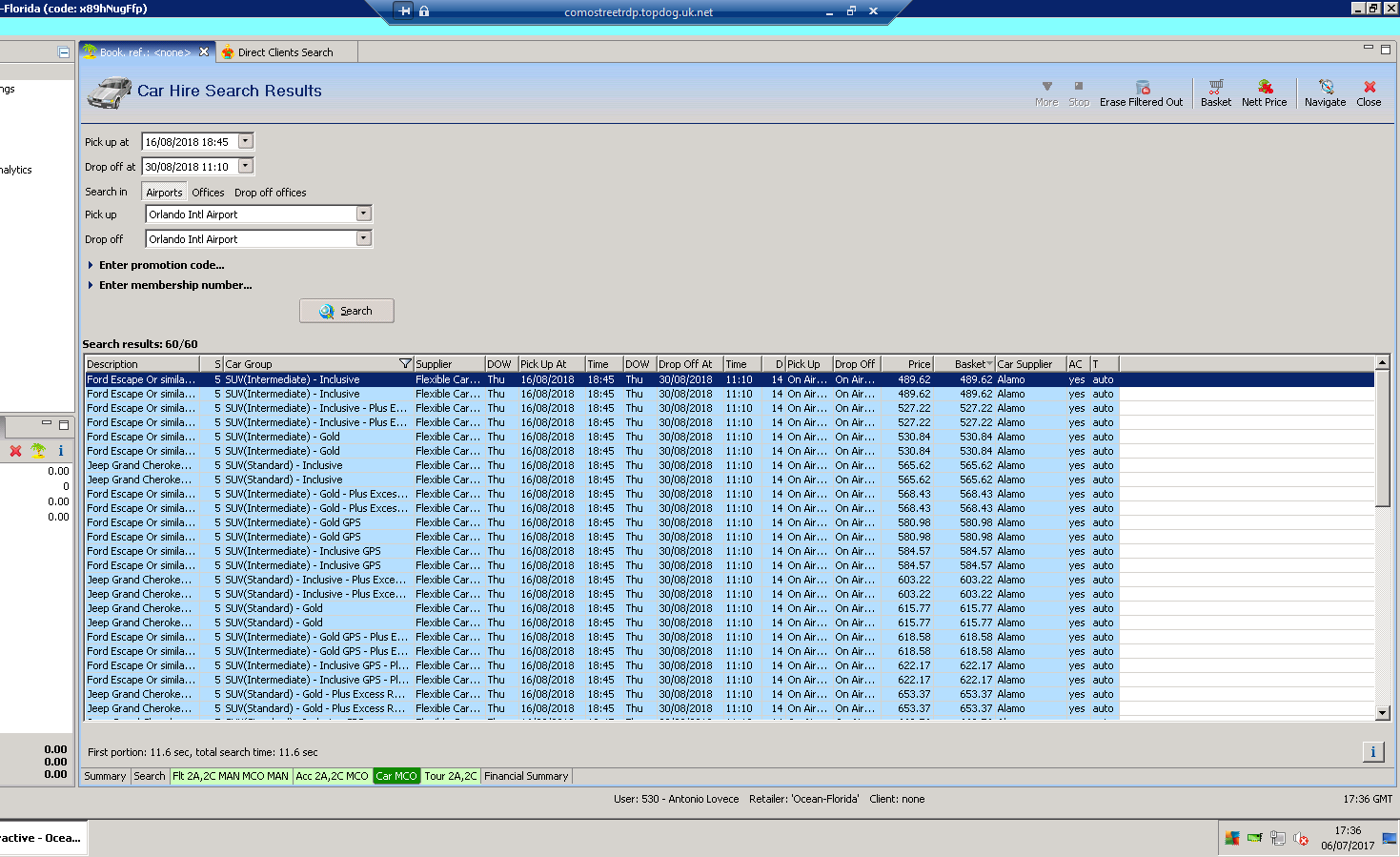
Task: Open the Car MCO bottom tab
Action: click(x=396, y=776)
